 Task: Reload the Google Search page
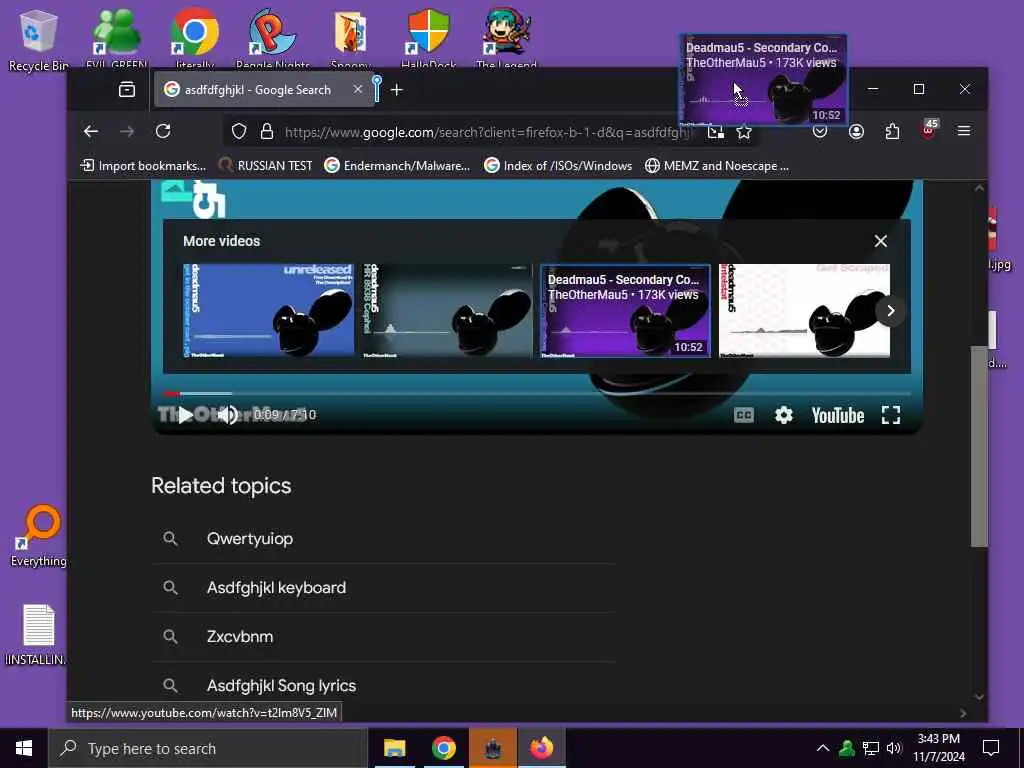point(163,131)
